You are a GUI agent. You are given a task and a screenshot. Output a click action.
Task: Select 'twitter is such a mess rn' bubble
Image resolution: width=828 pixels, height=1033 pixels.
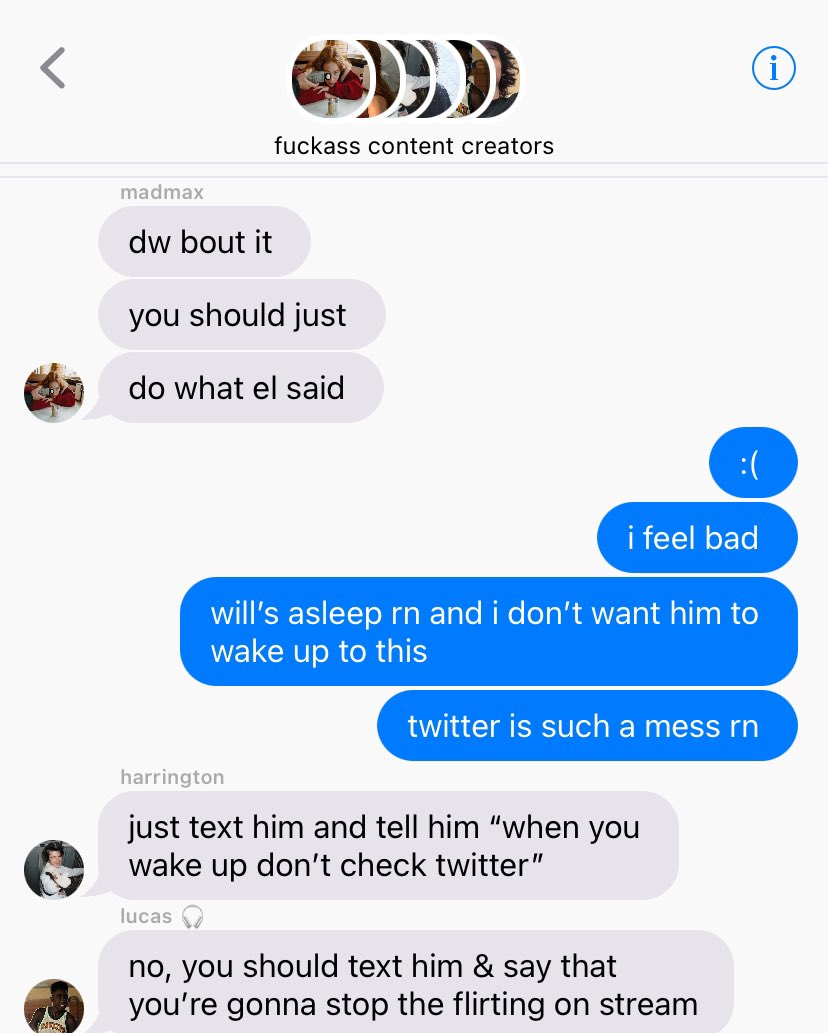(x=587, y=726)
